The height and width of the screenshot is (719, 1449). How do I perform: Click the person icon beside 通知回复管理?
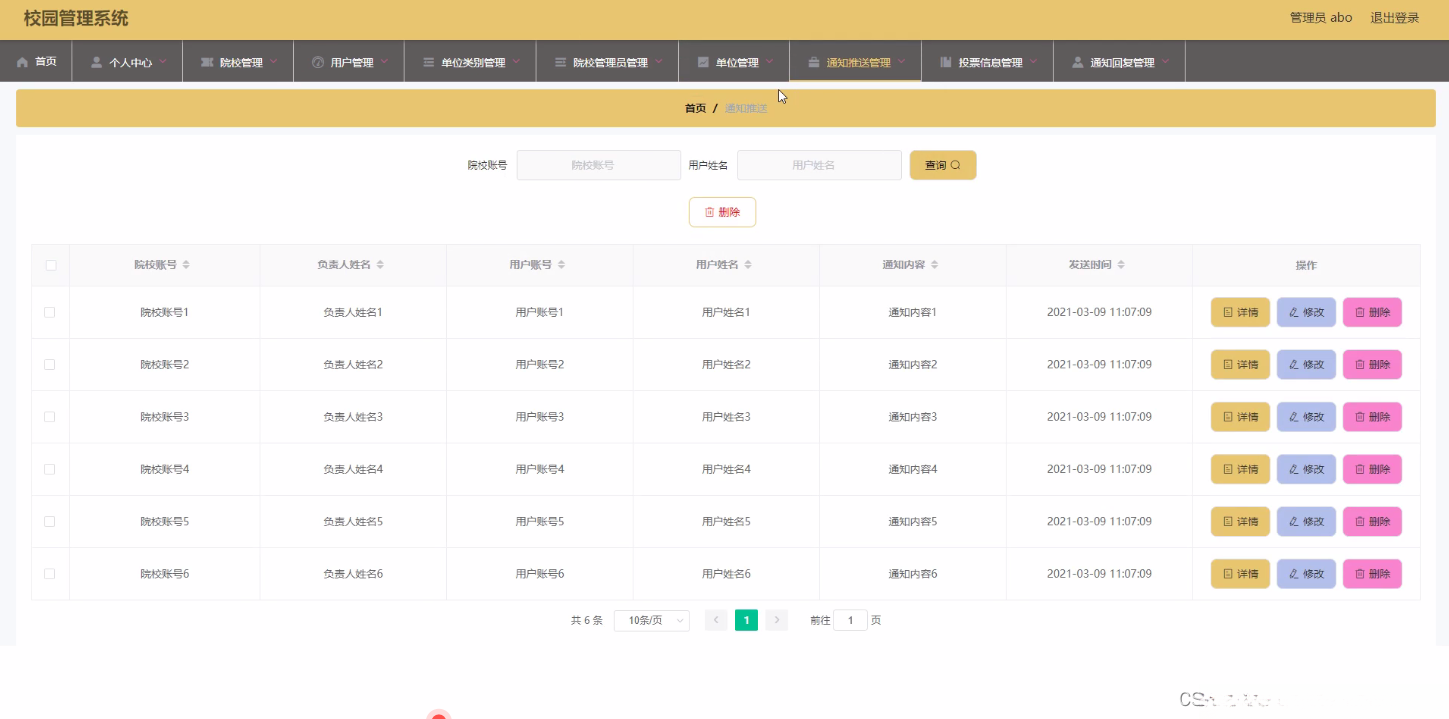pyautogui.click(x=1077, y=62)
